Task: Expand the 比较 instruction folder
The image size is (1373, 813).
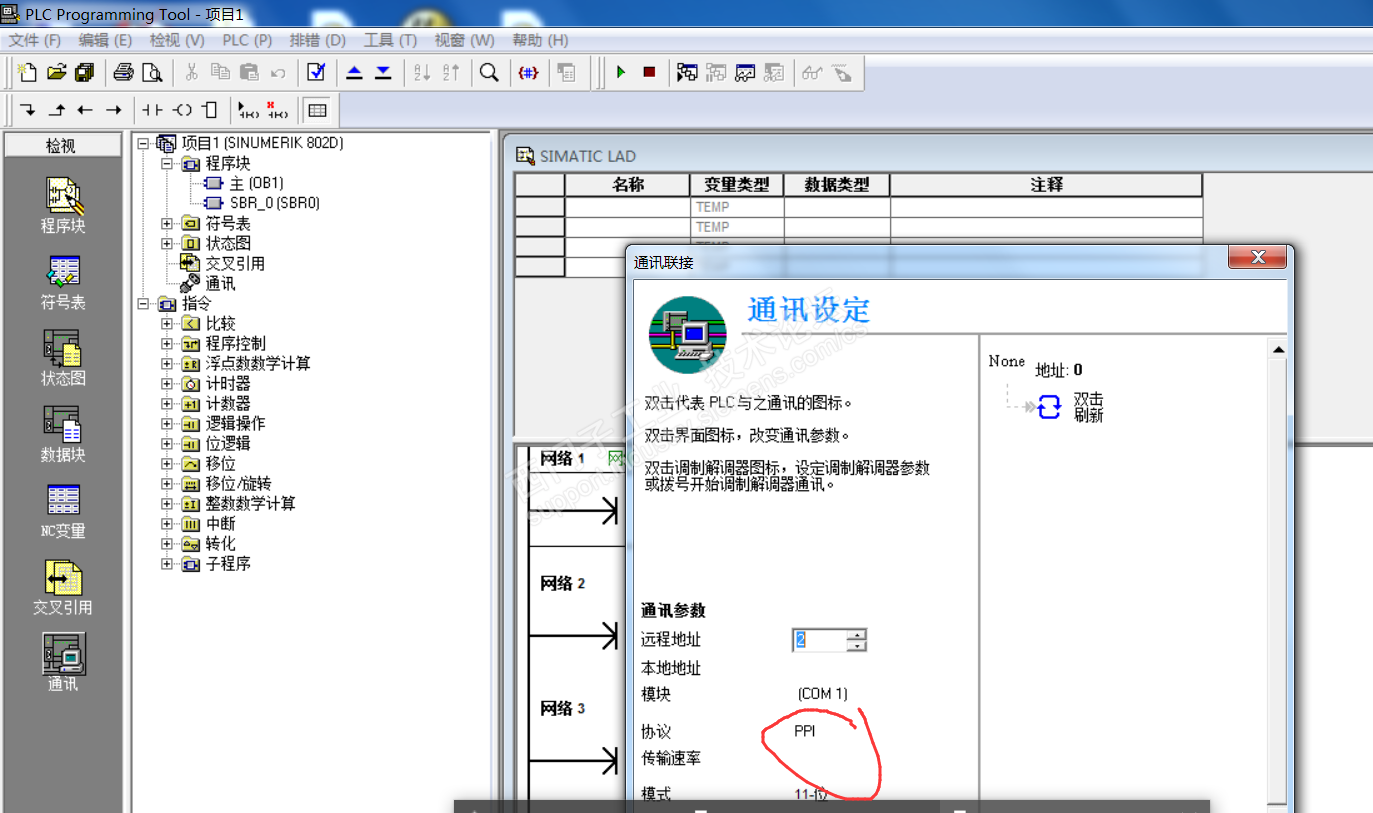Action: click(x=168, y=324)
